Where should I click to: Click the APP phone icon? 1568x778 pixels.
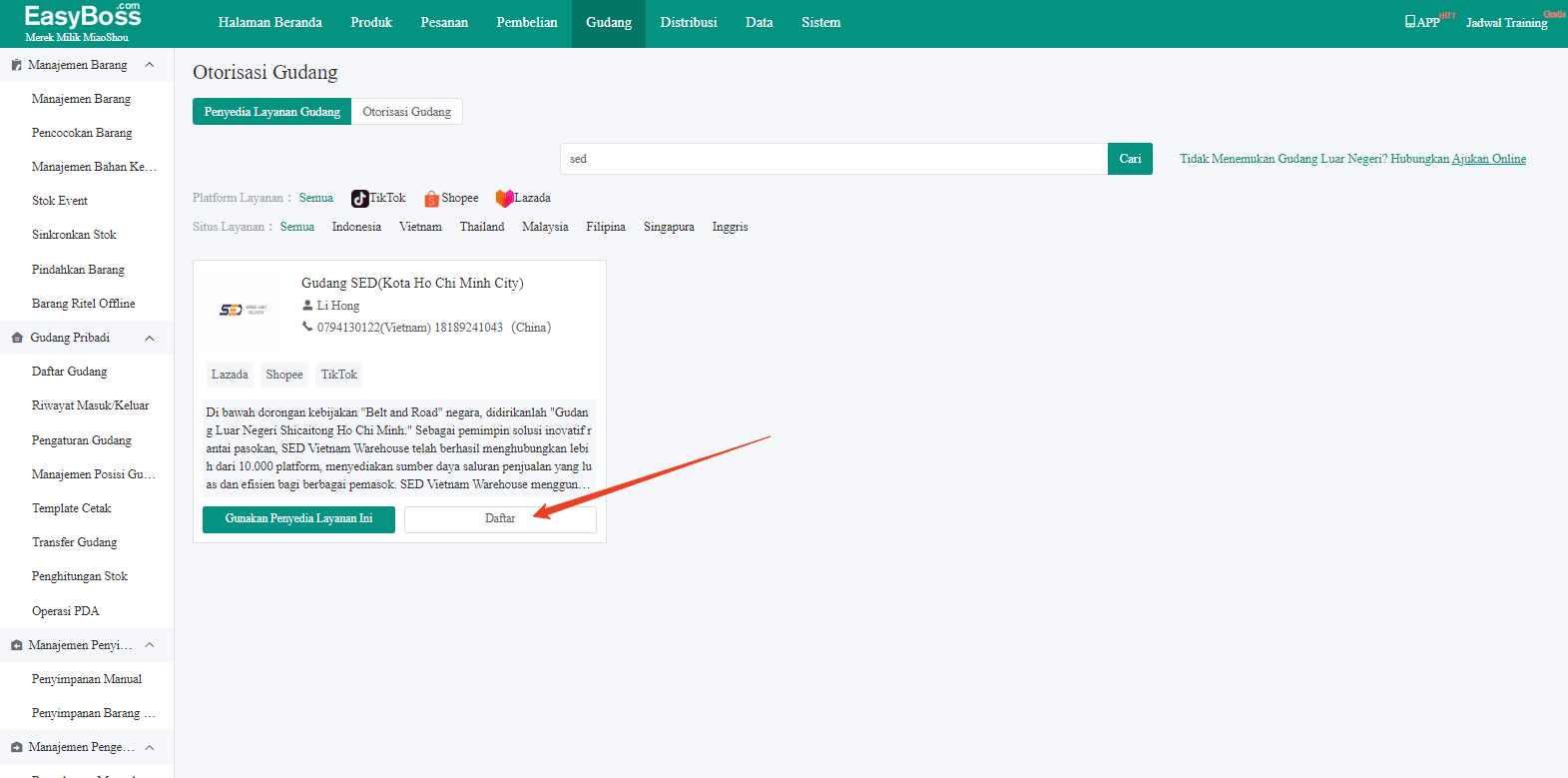[x=1409, y=22]
